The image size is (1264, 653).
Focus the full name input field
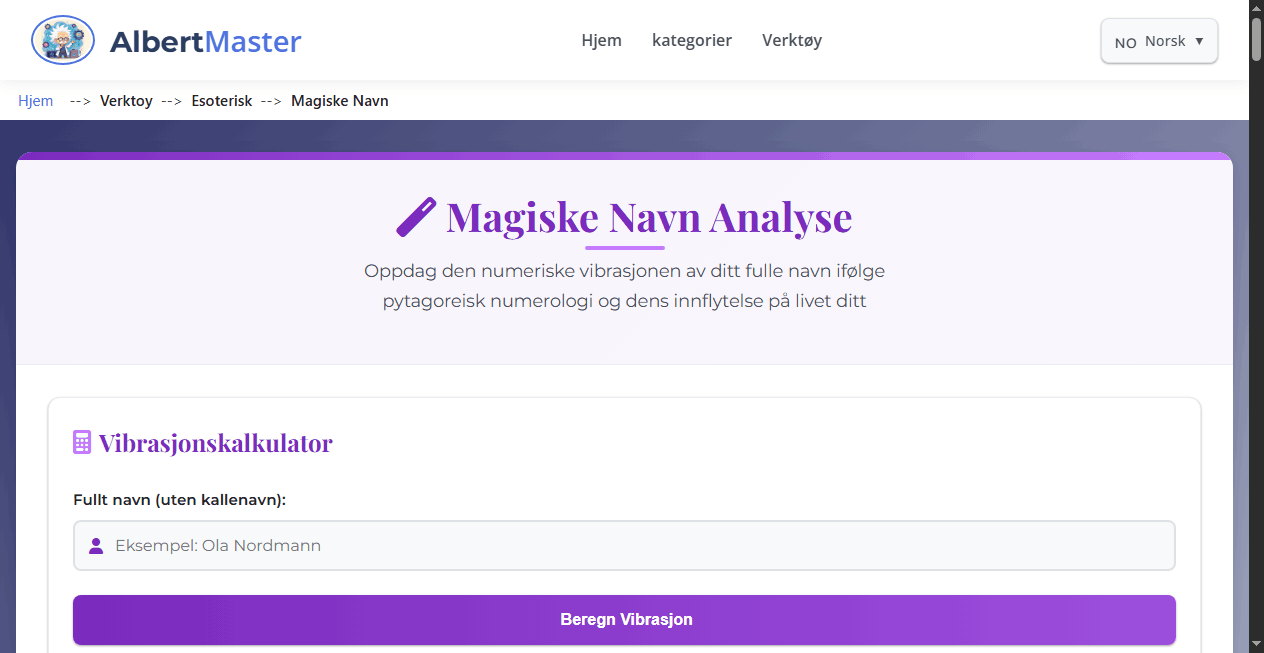[x=624, y=546]
